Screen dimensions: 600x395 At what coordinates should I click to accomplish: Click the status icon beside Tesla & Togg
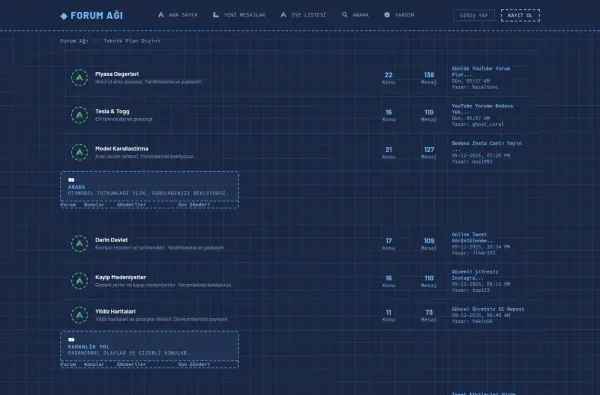[x=80, y=115]
